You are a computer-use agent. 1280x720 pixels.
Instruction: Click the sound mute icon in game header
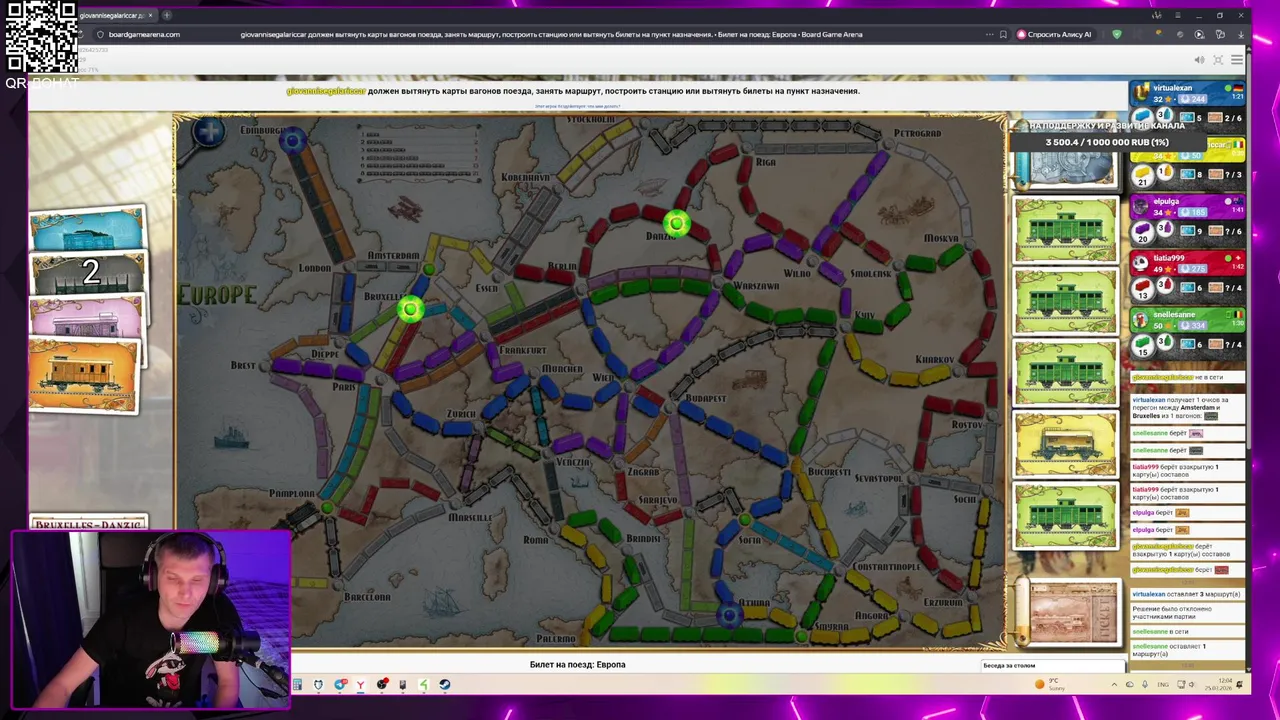coord(1199,60)
